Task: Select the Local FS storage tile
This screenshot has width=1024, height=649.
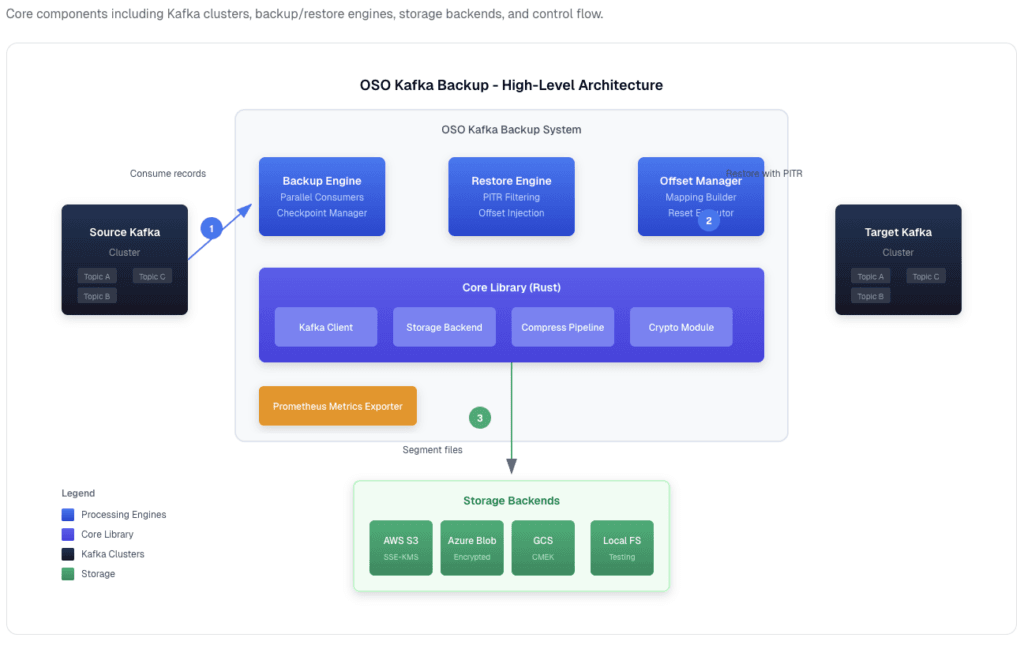Action: pos(622,547)
